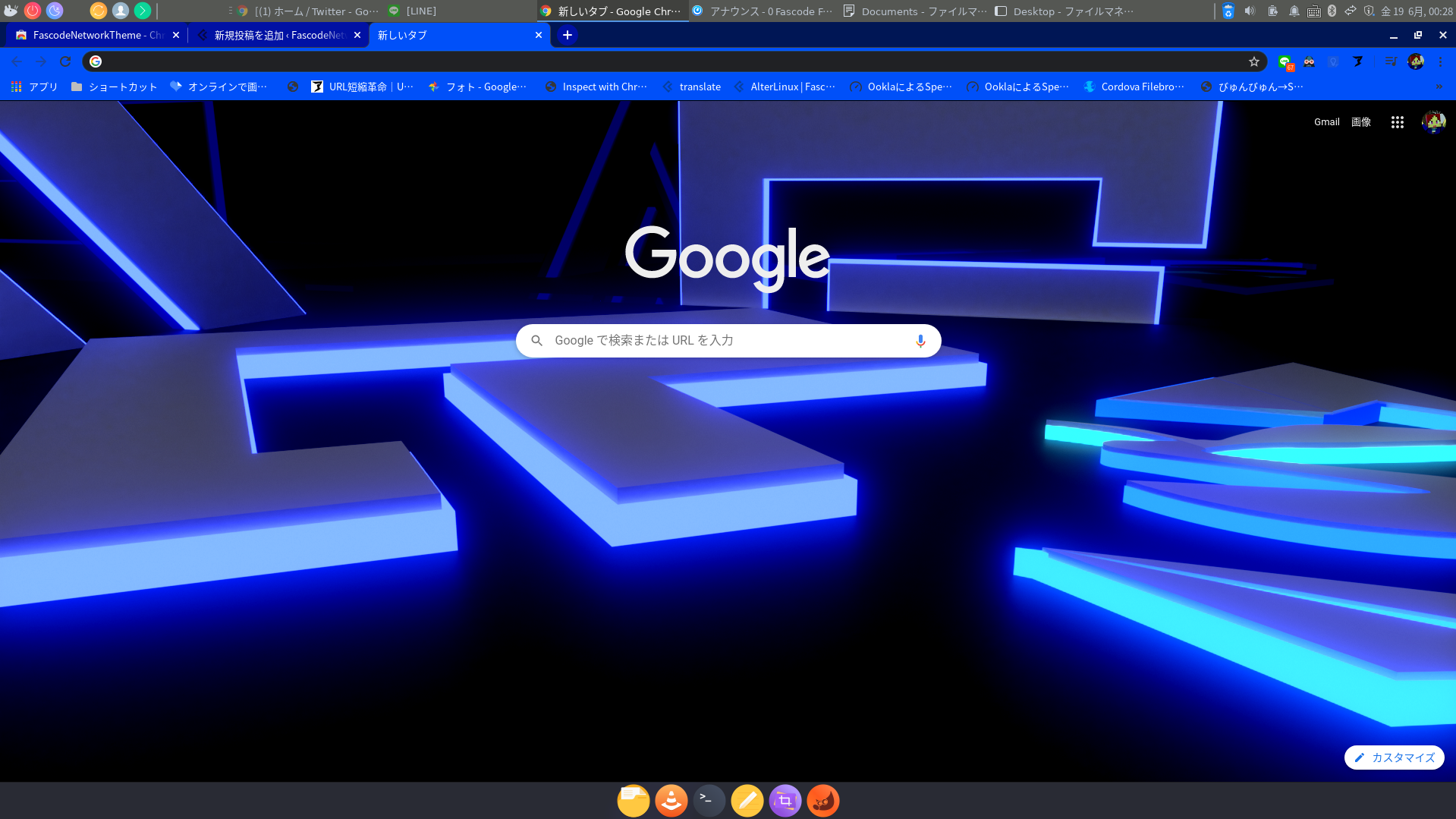Open フォト - Google bookmark

tap(477, 87)
